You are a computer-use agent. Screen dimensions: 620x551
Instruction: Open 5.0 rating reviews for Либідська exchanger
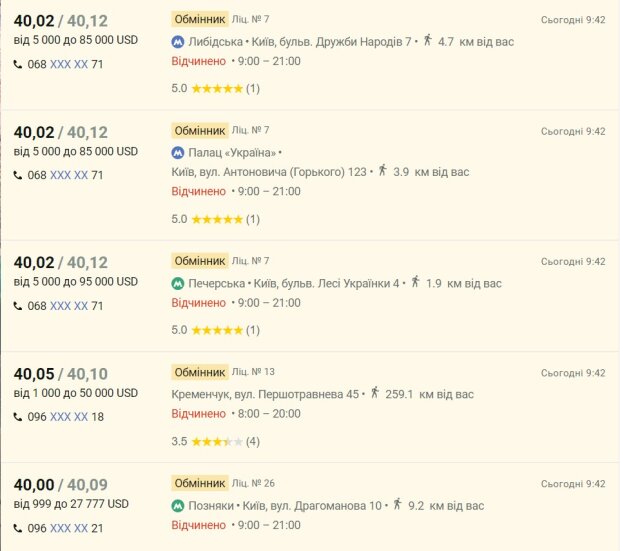tap(215, 88)
